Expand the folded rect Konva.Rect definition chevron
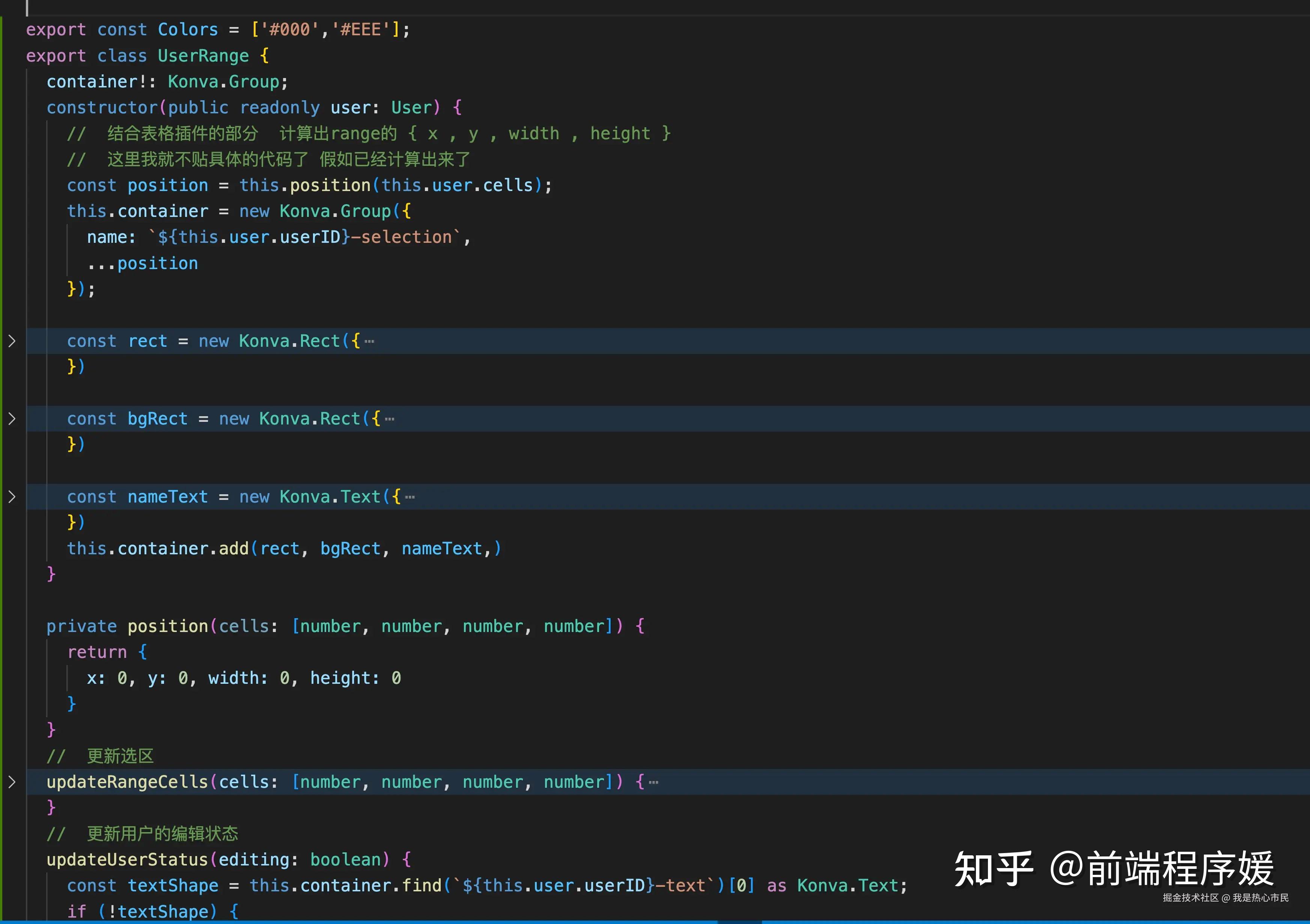This screenshot has width=1310, height=924. pos(12,340)
